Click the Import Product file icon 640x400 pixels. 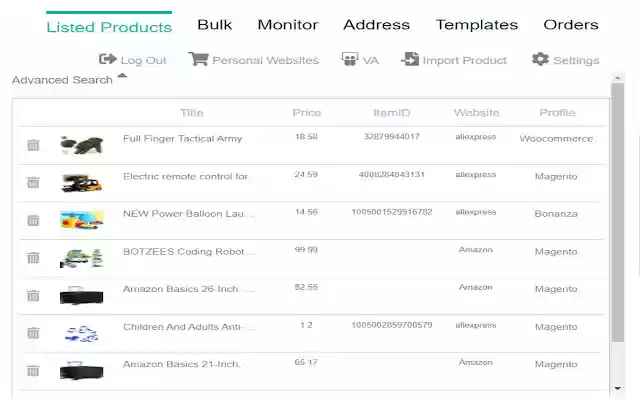[x=410, y=59]
